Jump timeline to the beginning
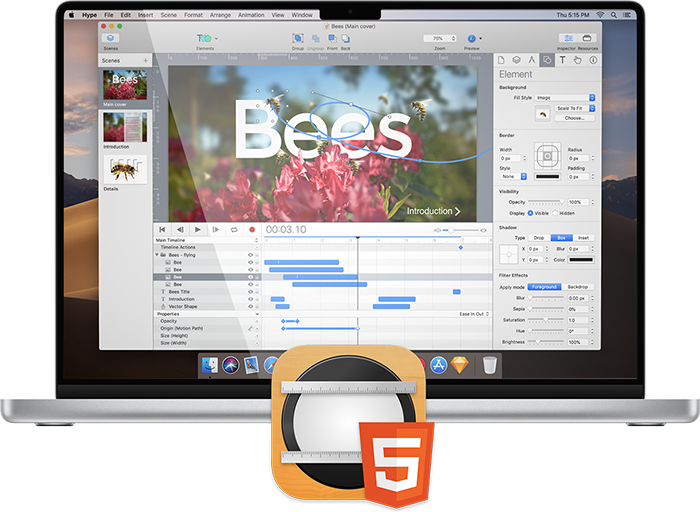 [x=162, y=229]
